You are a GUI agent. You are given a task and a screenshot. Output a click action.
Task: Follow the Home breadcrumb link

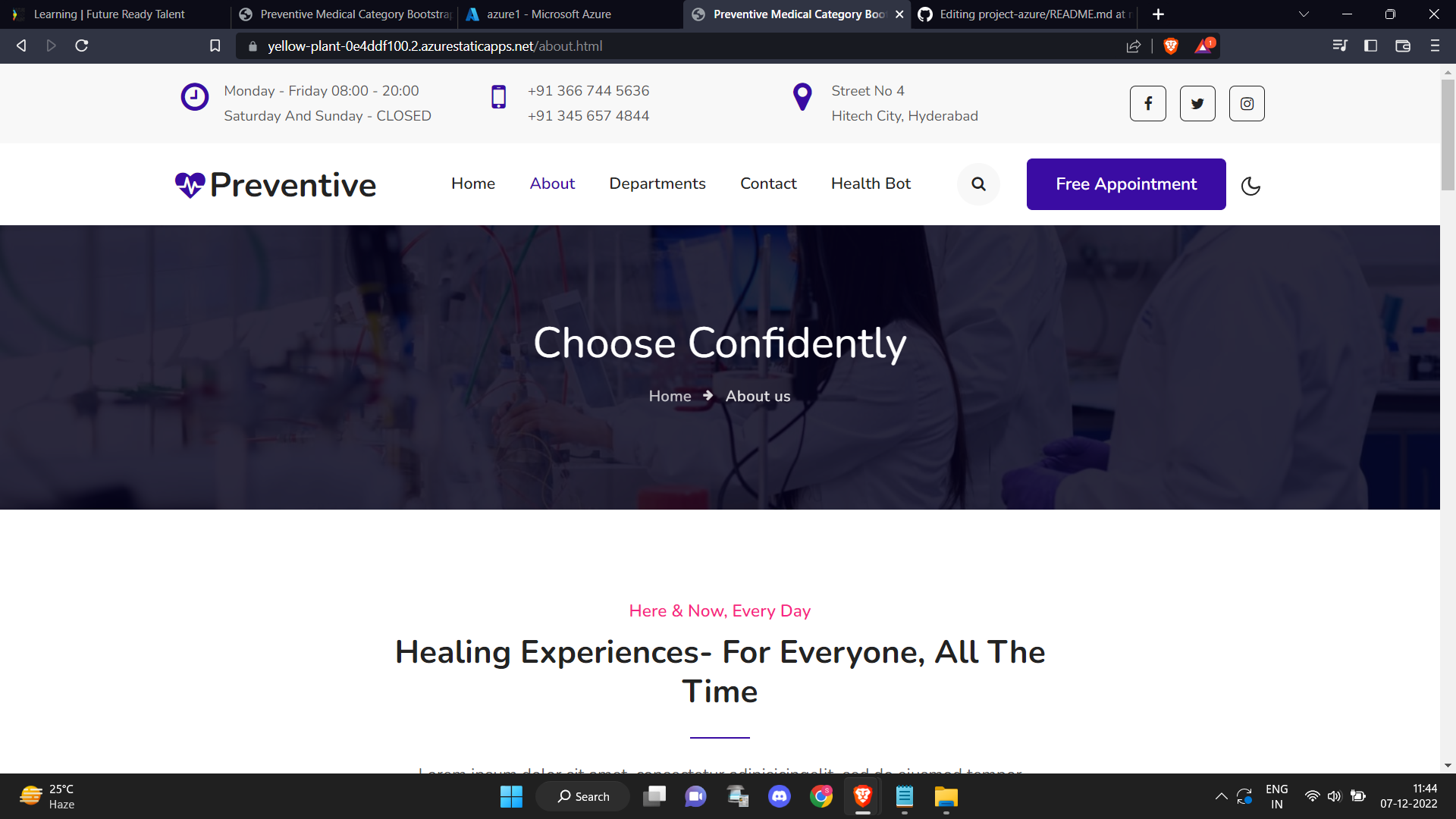click(670, 396)
